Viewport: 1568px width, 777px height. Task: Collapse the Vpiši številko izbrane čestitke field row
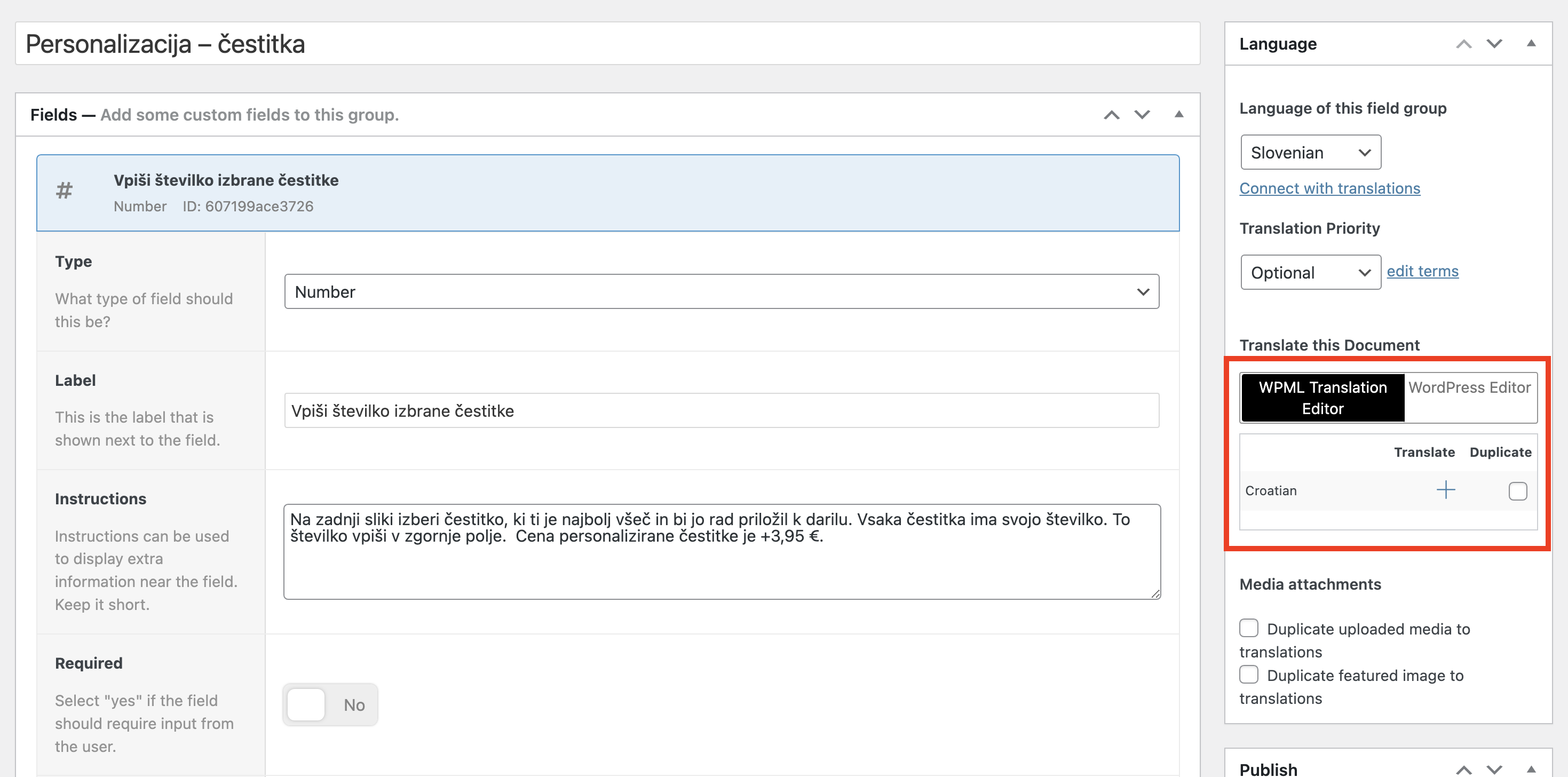pos(607,193)
